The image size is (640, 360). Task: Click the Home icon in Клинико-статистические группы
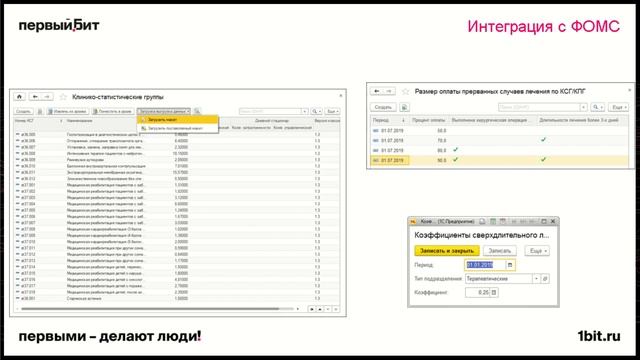(19, 97)
